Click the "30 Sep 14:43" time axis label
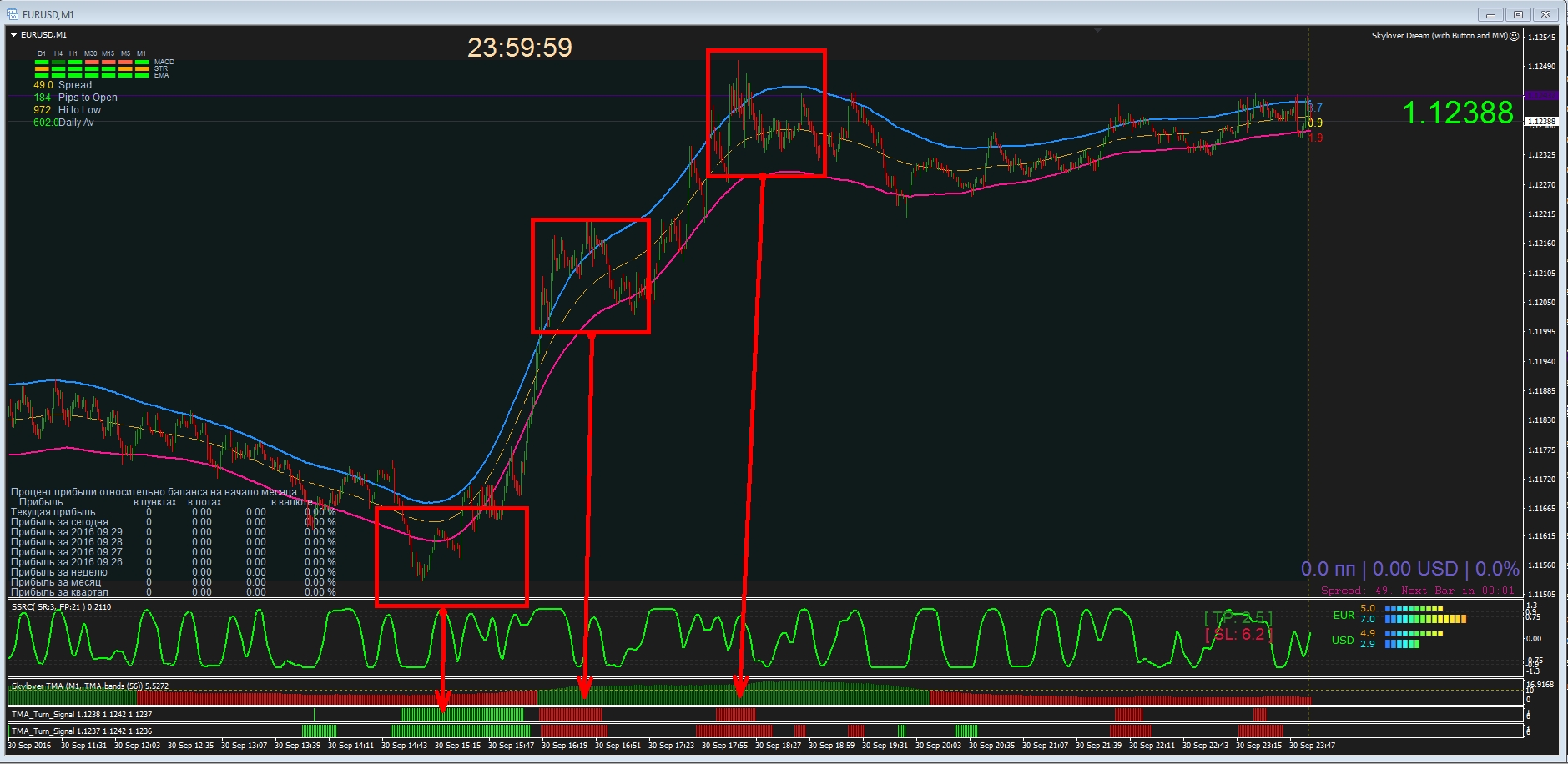Image resolution: width=1568 pixels, height=764 pixels. (404, 746)
